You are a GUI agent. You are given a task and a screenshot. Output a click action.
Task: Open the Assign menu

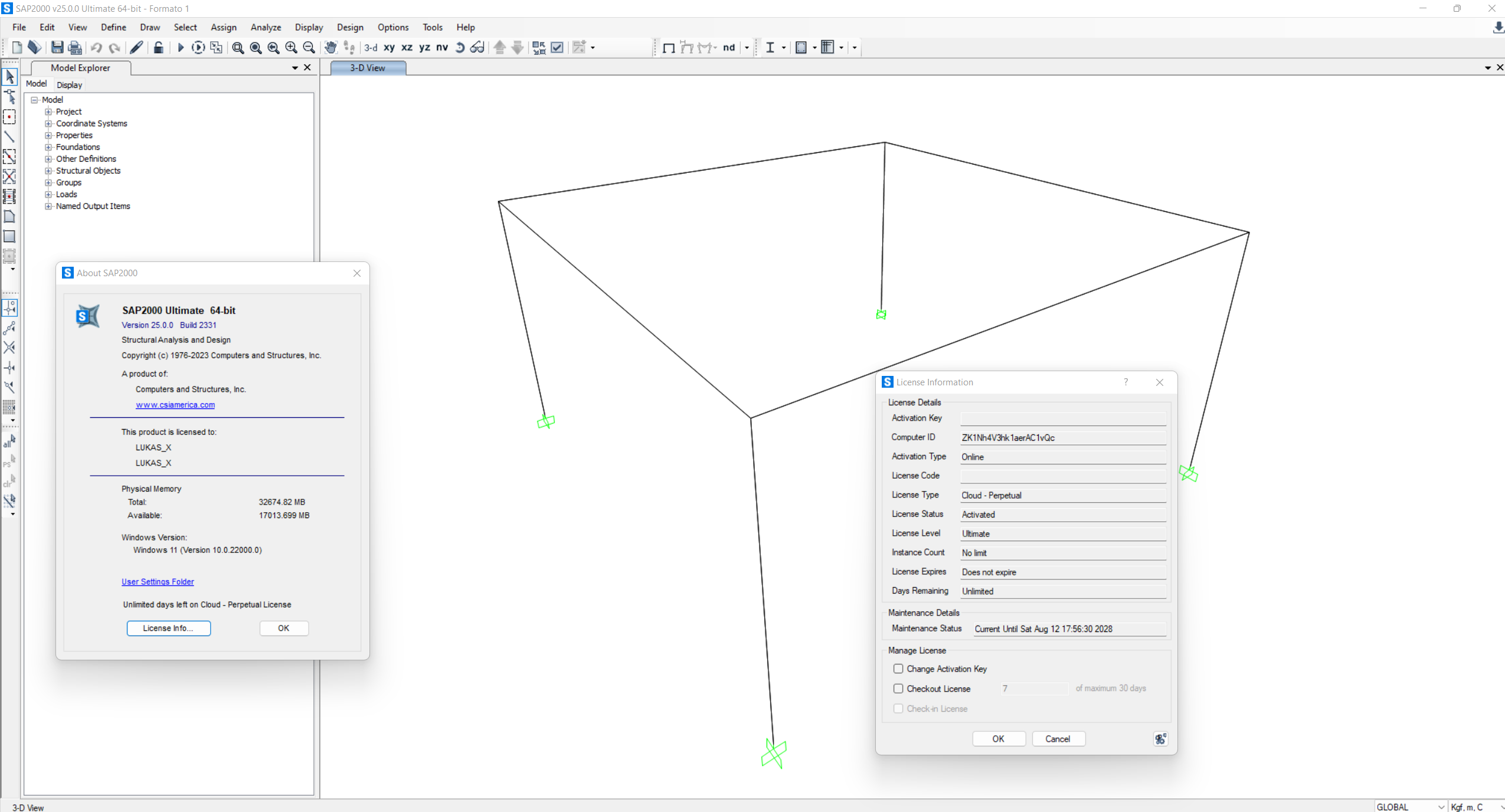[x=224, y=27]
